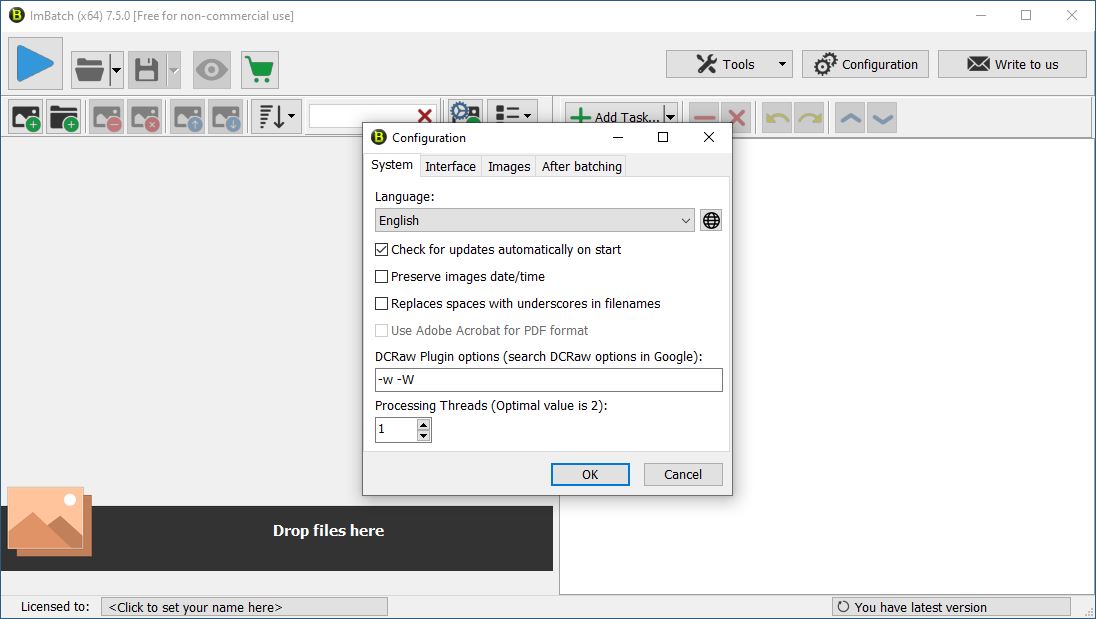Switch to the System tab
The height and width of the screenshot is (619, 1096).
coord(391,165)
